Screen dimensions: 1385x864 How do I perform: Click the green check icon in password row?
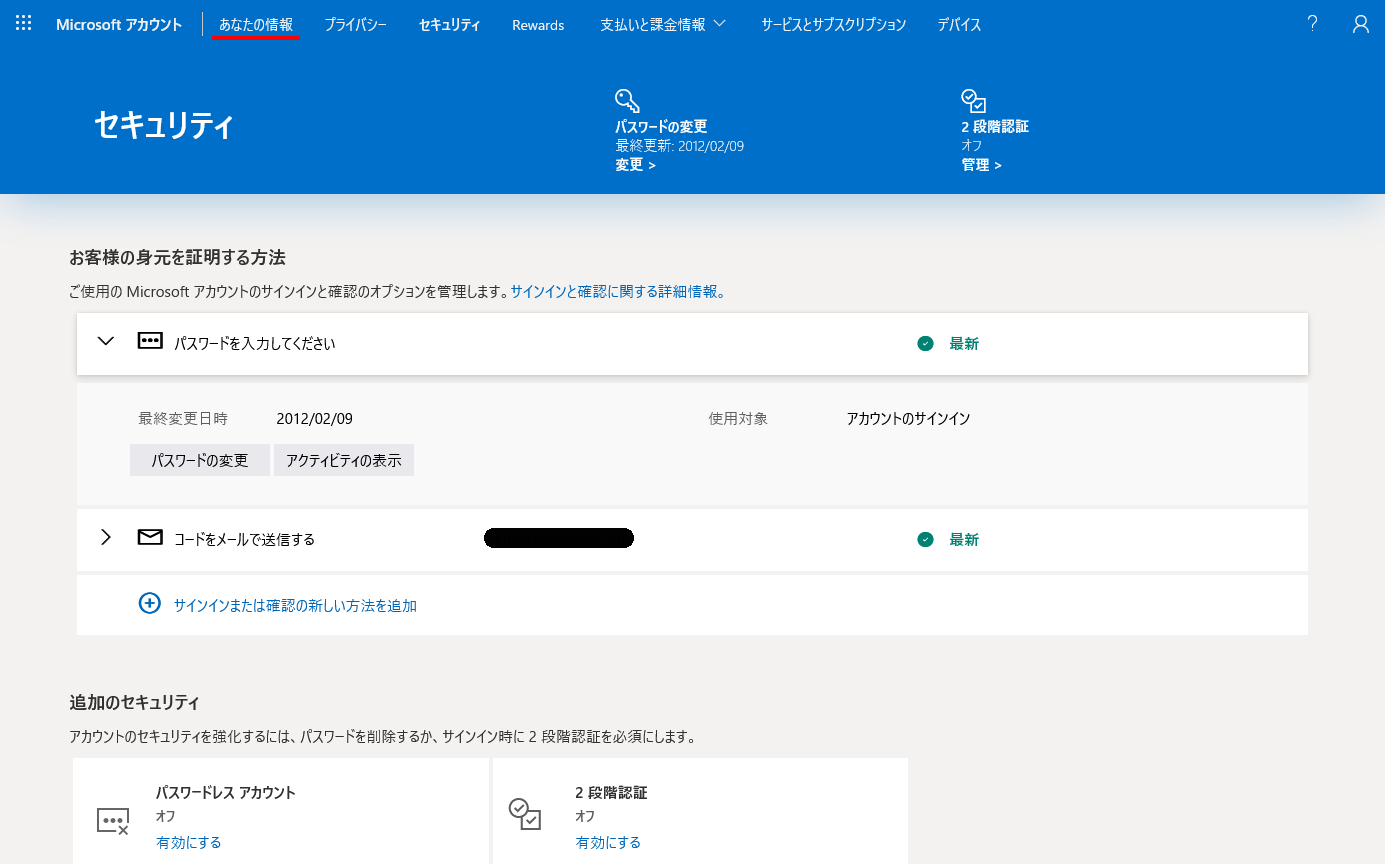[925, 343]
